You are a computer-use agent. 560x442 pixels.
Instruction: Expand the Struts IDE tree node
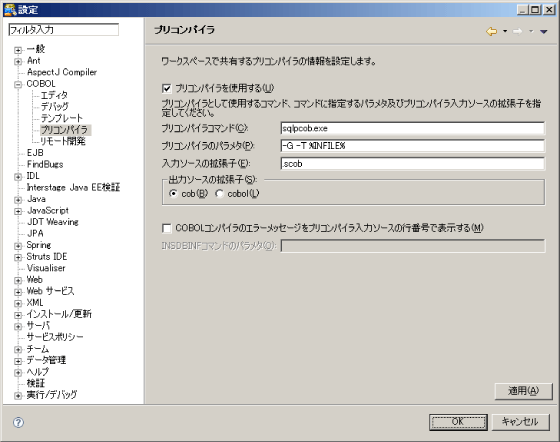point(18,257)
